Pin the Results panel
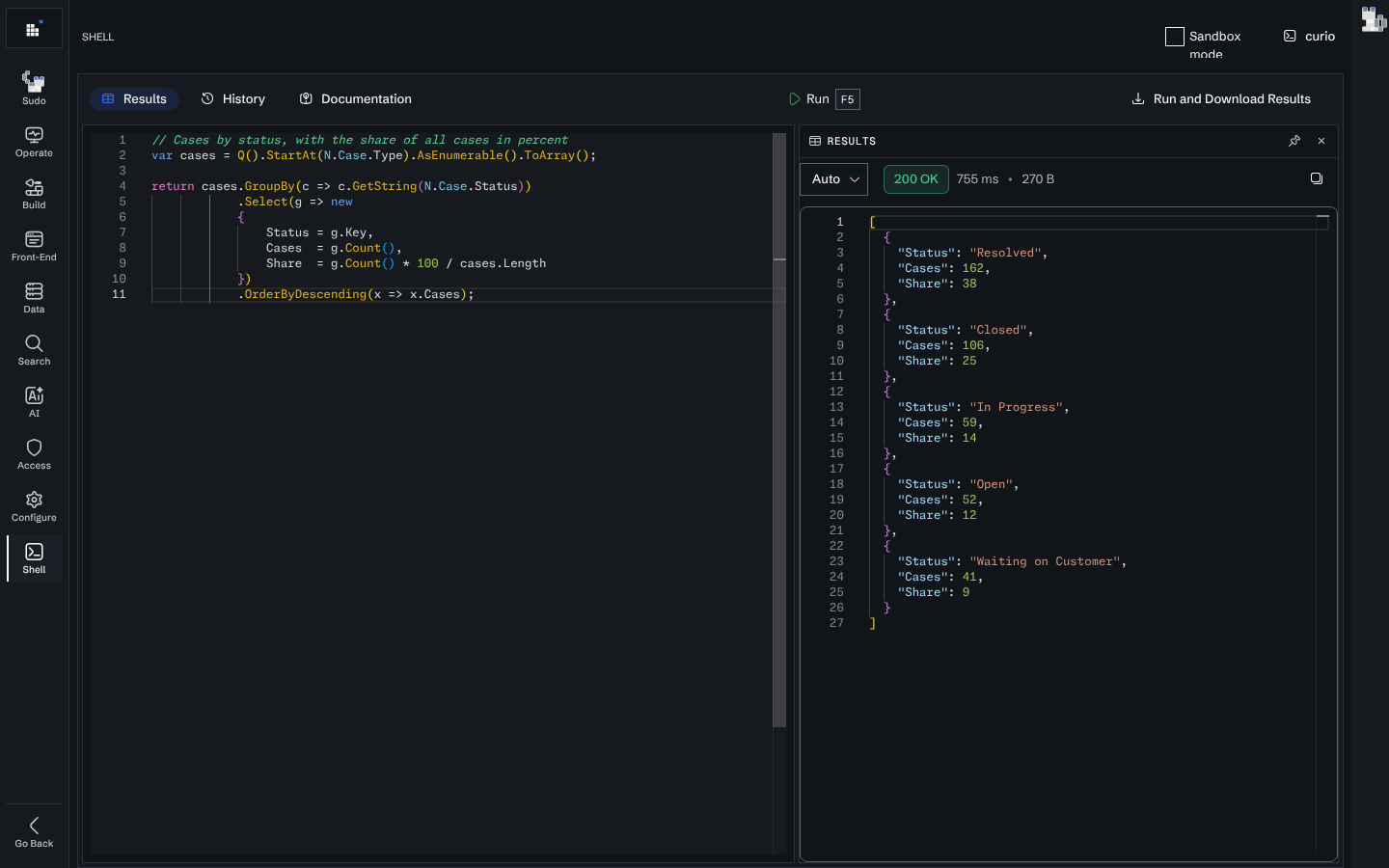 1294,141
